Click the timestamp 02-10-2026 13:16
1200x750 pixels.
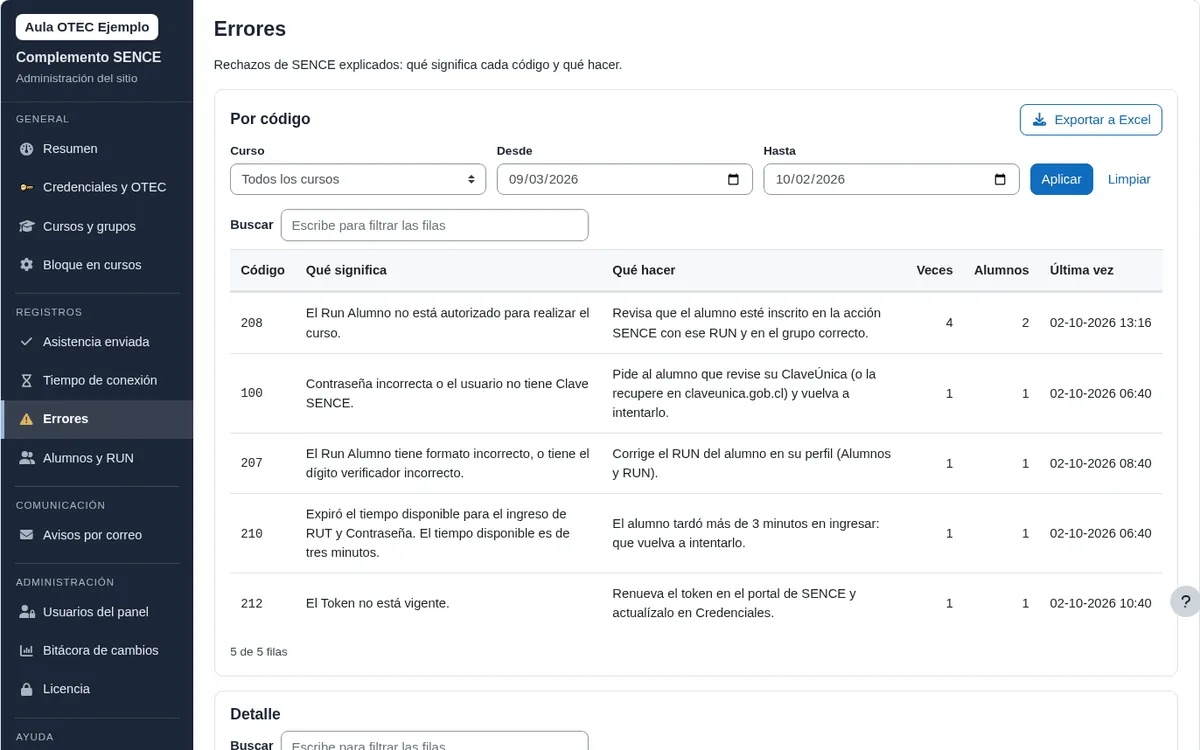click(x=1101, y=323)
